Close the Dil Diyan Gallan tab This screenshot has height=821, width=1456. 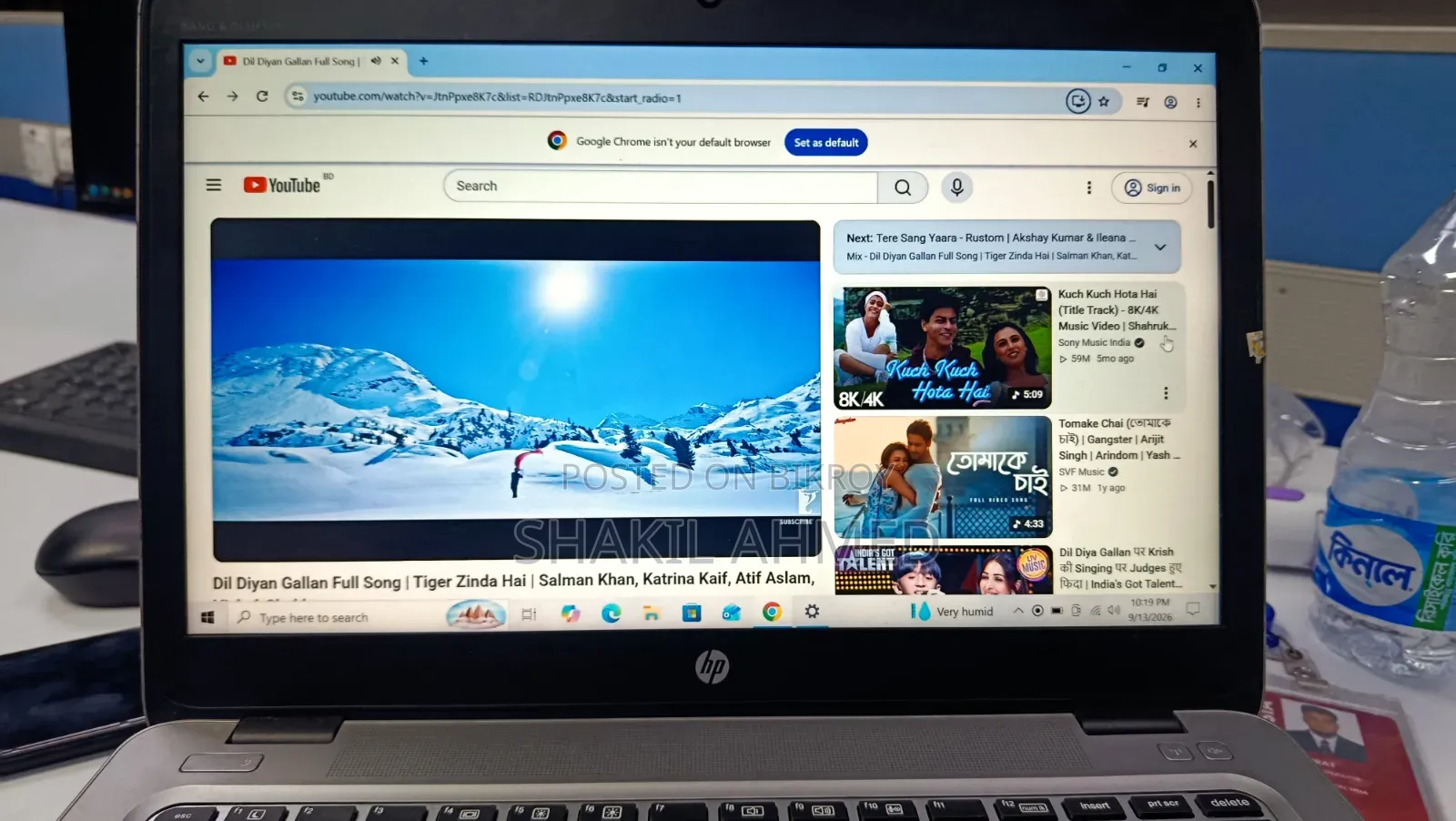tap(395, 61)
